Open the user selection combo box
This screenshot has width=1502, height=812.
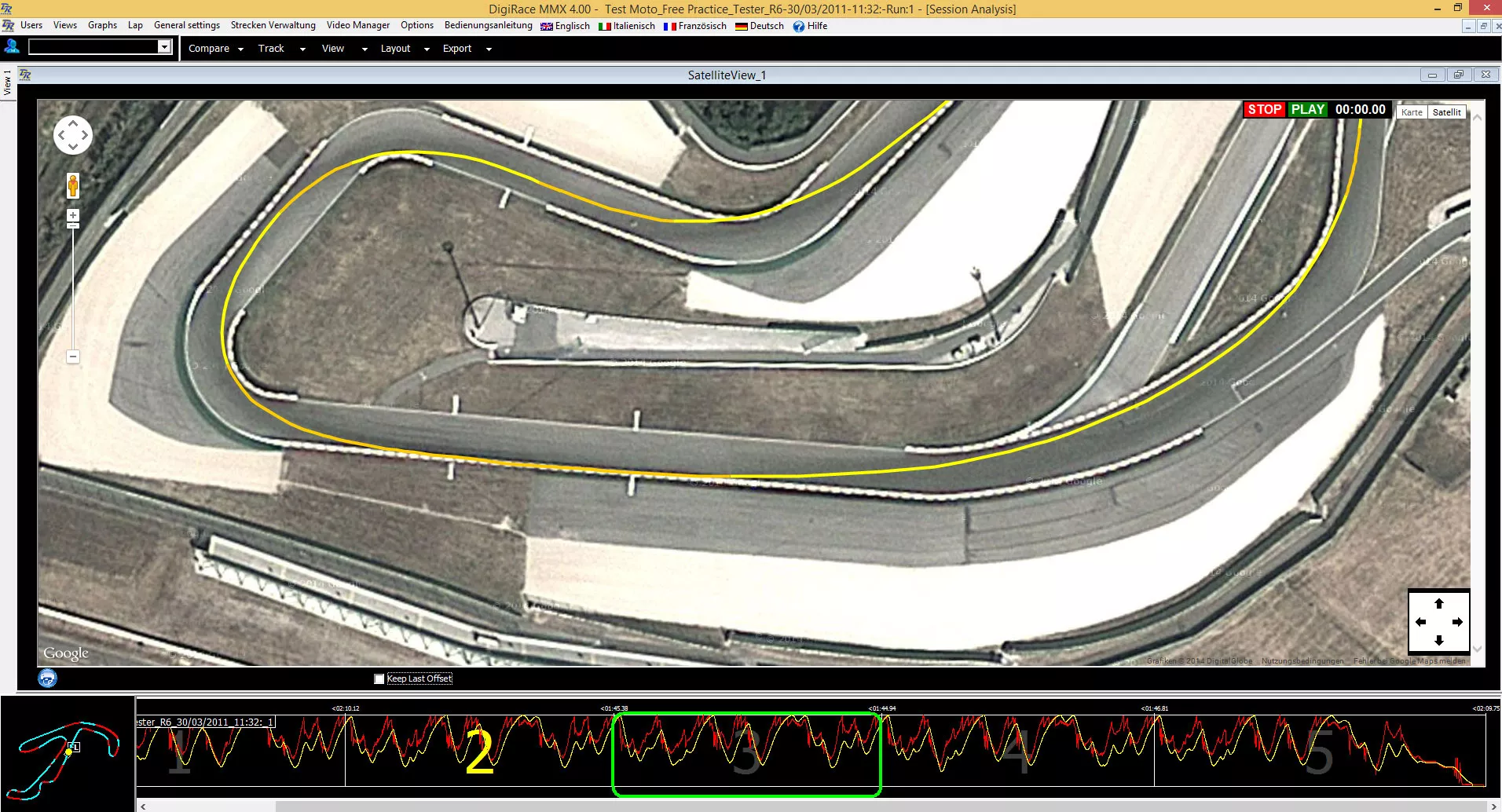pyautogui.click(x=100, y=47)
